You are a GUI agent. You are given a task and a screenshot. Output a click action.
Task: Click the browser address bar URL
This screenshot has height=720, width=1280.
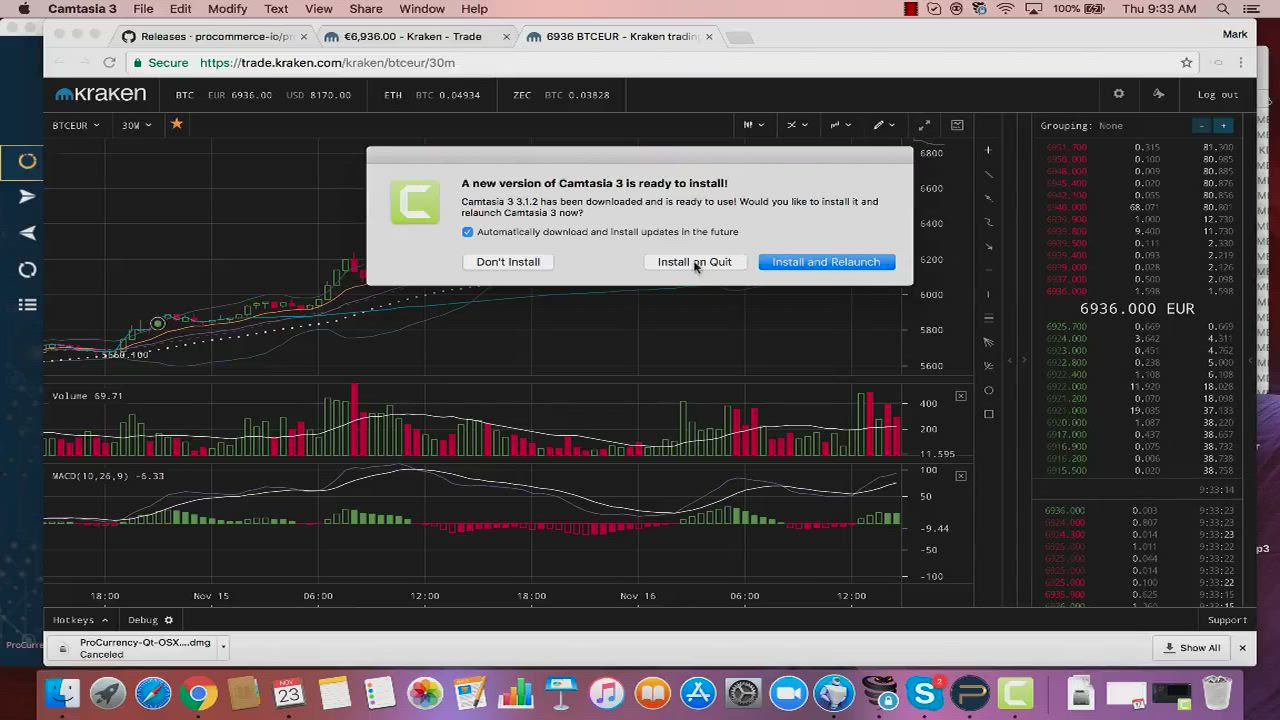pos(327,63)
